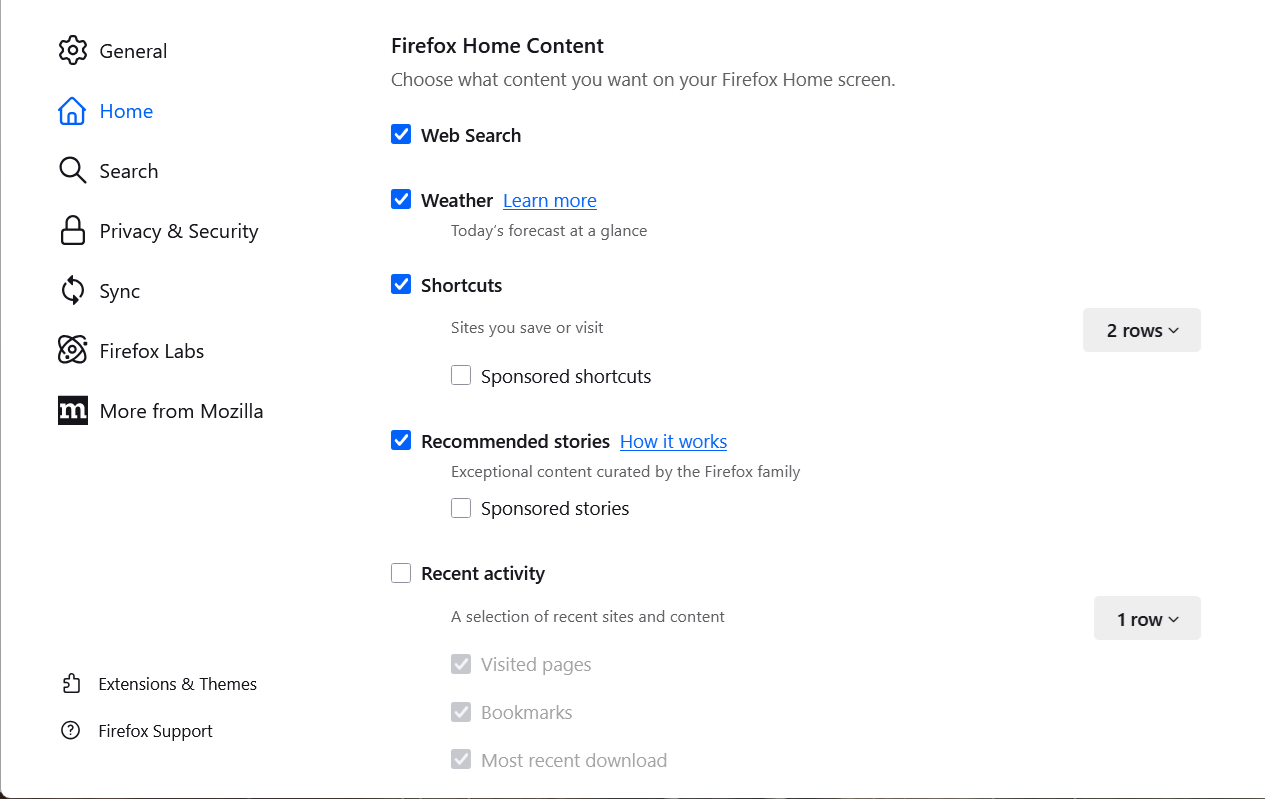The height and width of the screenshot is (799, 1265).
Task: Expand the Recent activity row count dropdown
Action: [1147, 617]
